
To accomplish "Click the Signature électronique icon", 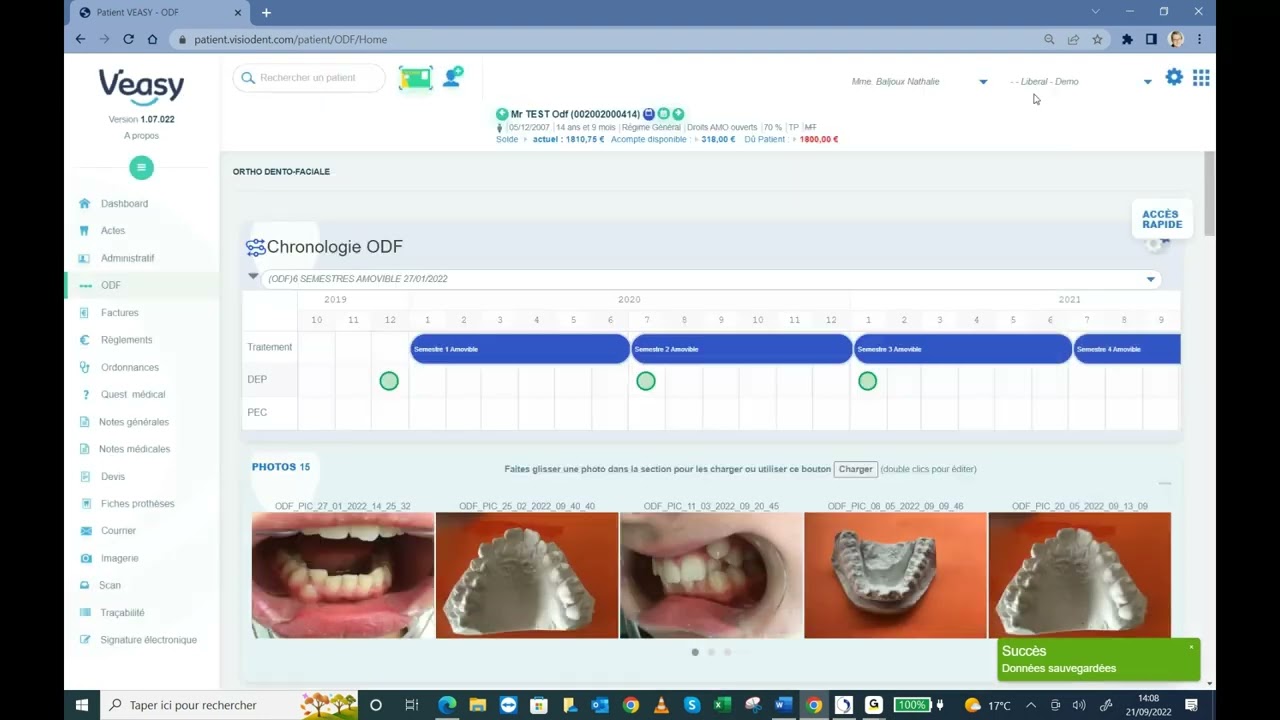I will [85, 640].
